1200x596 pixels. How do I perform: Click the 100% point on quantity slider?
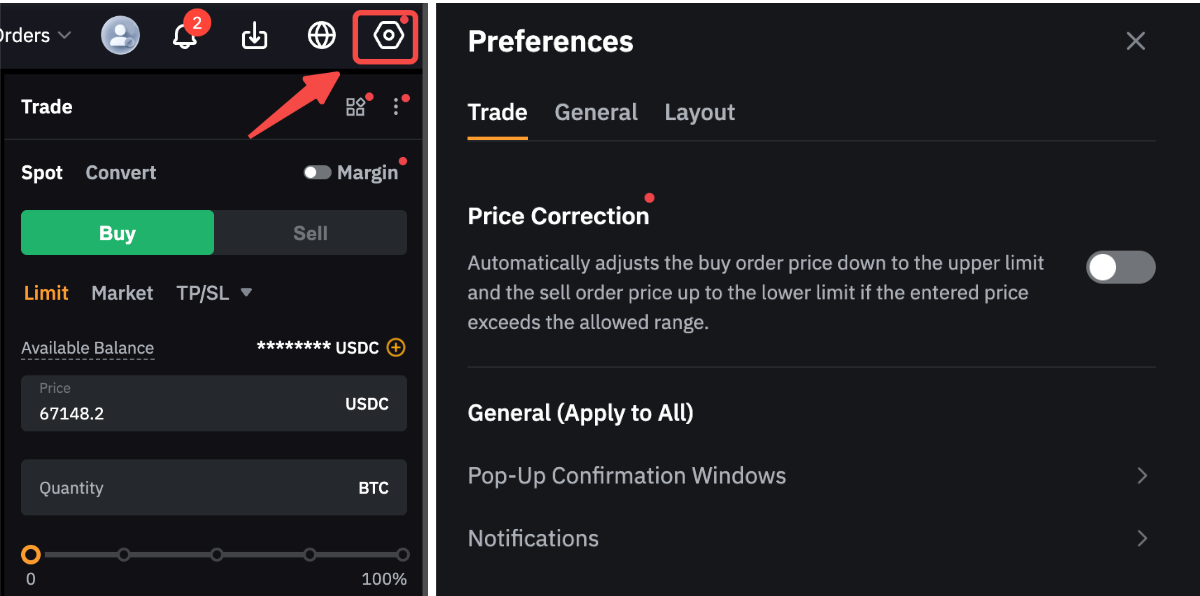[402, 555]
